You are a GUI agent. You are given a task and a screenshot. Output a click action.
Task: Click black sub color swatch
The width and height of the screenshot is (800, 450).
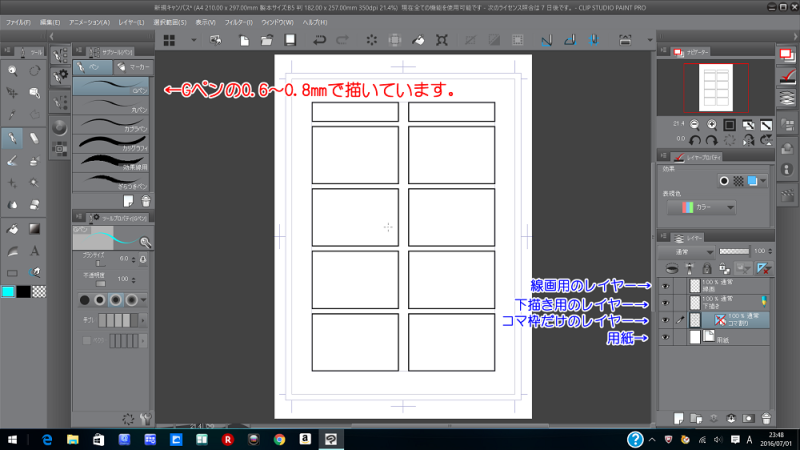[x=23, y=291]
